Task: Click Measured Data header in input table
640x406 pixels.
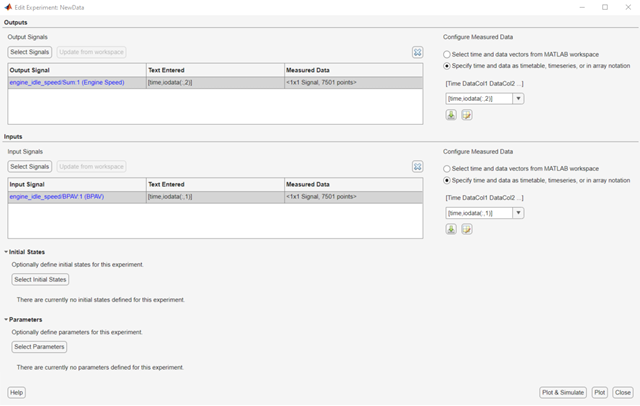Action: point(353,184)
